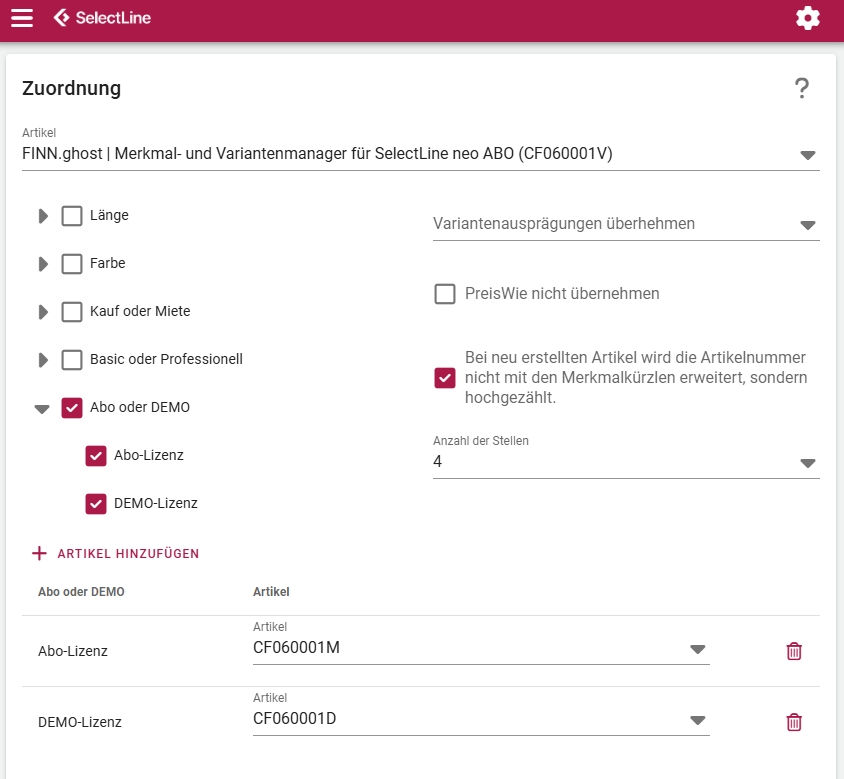This screenshot has height=779, width=844.
Task: Disable the Artikelnummer hochgezählt checkbox
Action: coord(445,378)
